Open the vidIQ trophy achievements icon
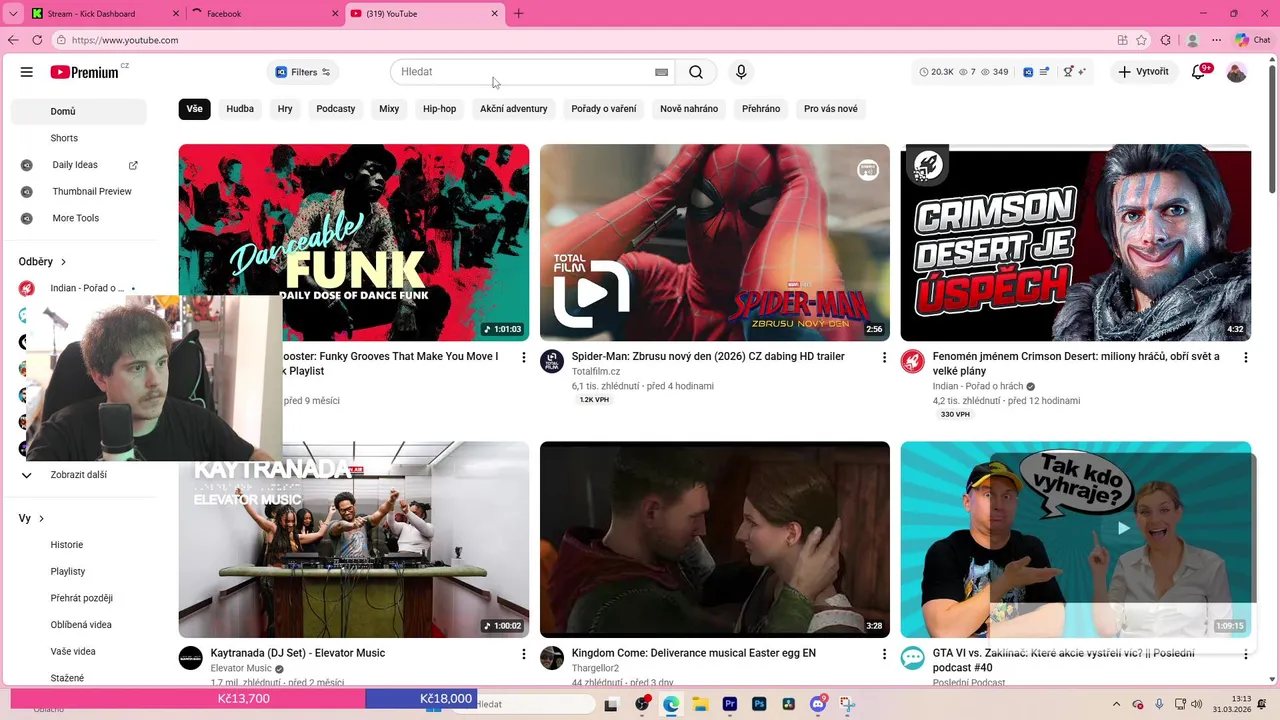This screenshot has height=720, width=1280. click(1068, 72)
